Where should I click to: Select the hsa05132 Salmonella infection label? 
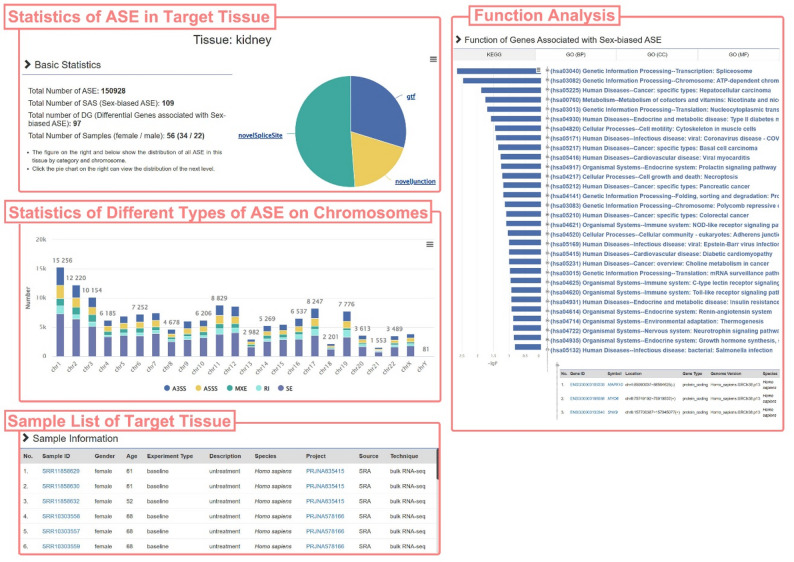pos(662,350)
